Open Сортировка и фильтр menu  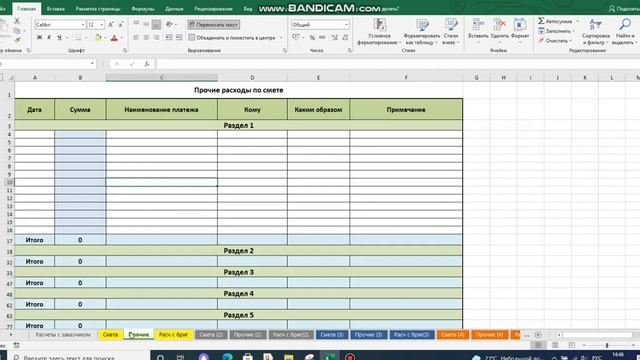point(596,32)
